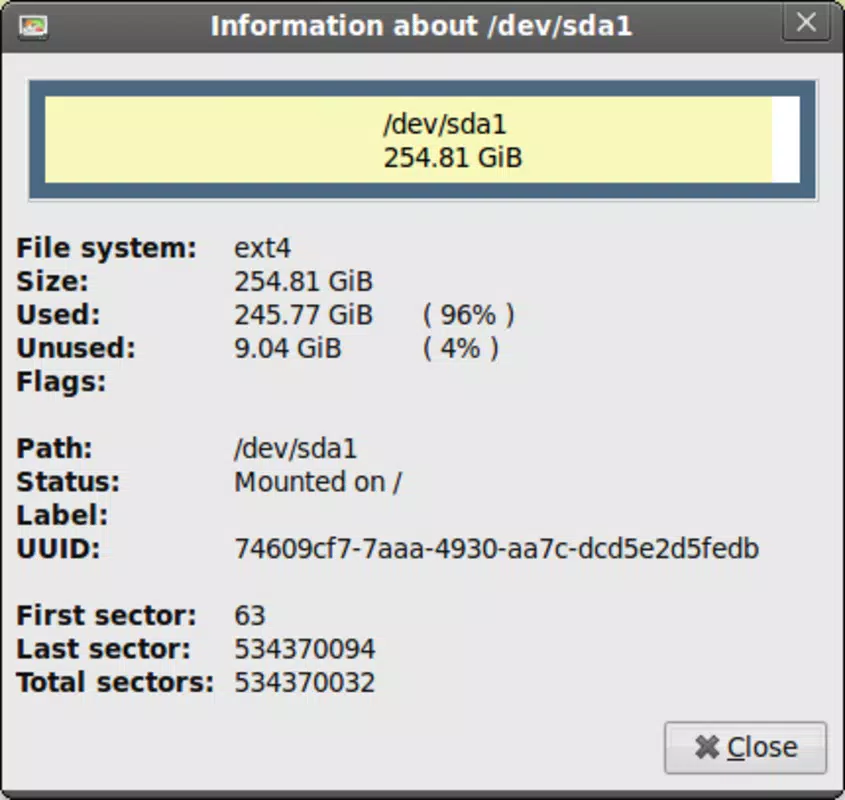Click the title text Information about /dev/sda1
This screenshot has width=845, height=800.
click(421, 26)
